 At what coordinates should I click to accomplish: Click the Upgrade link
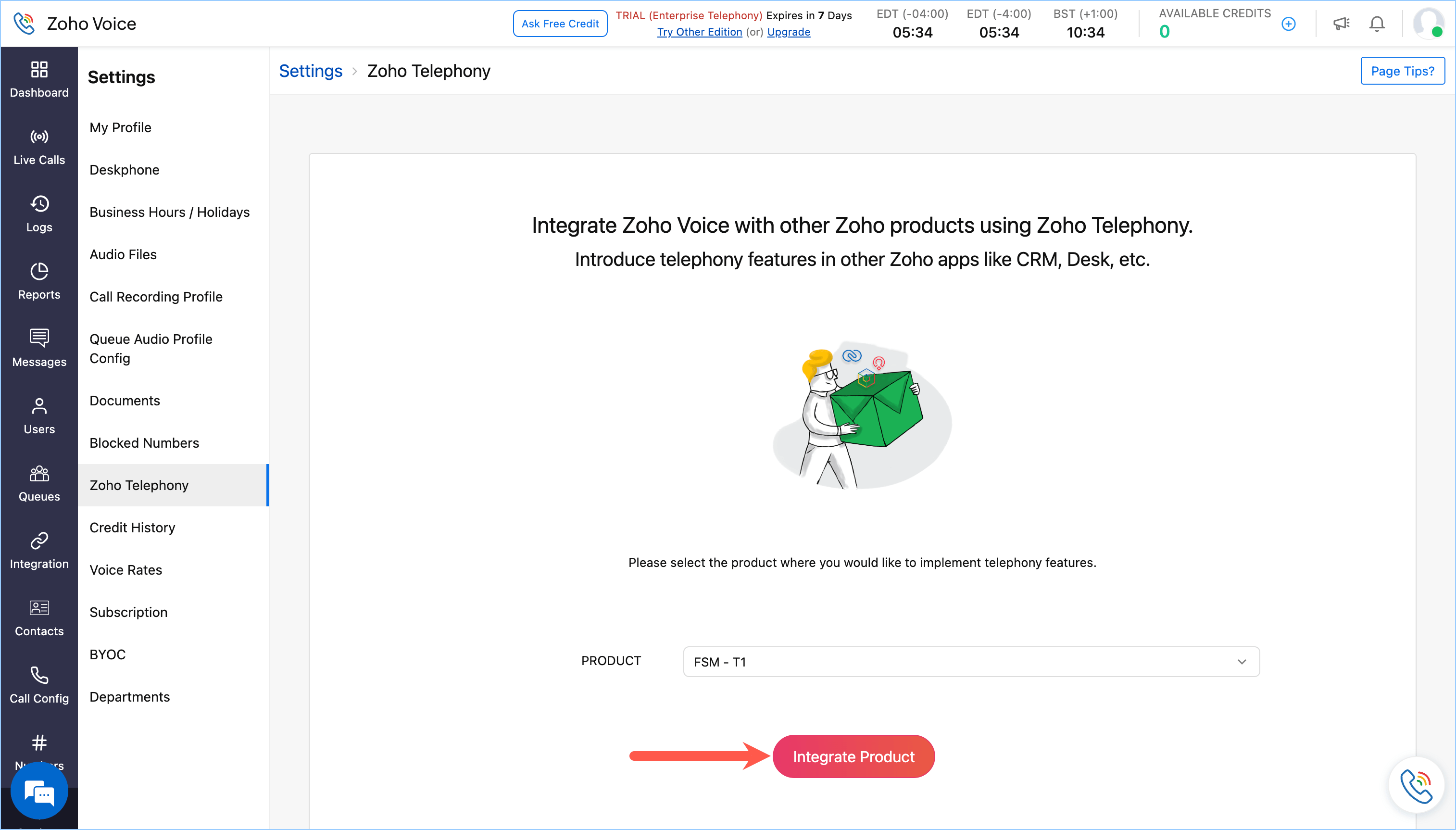point(788,32)
